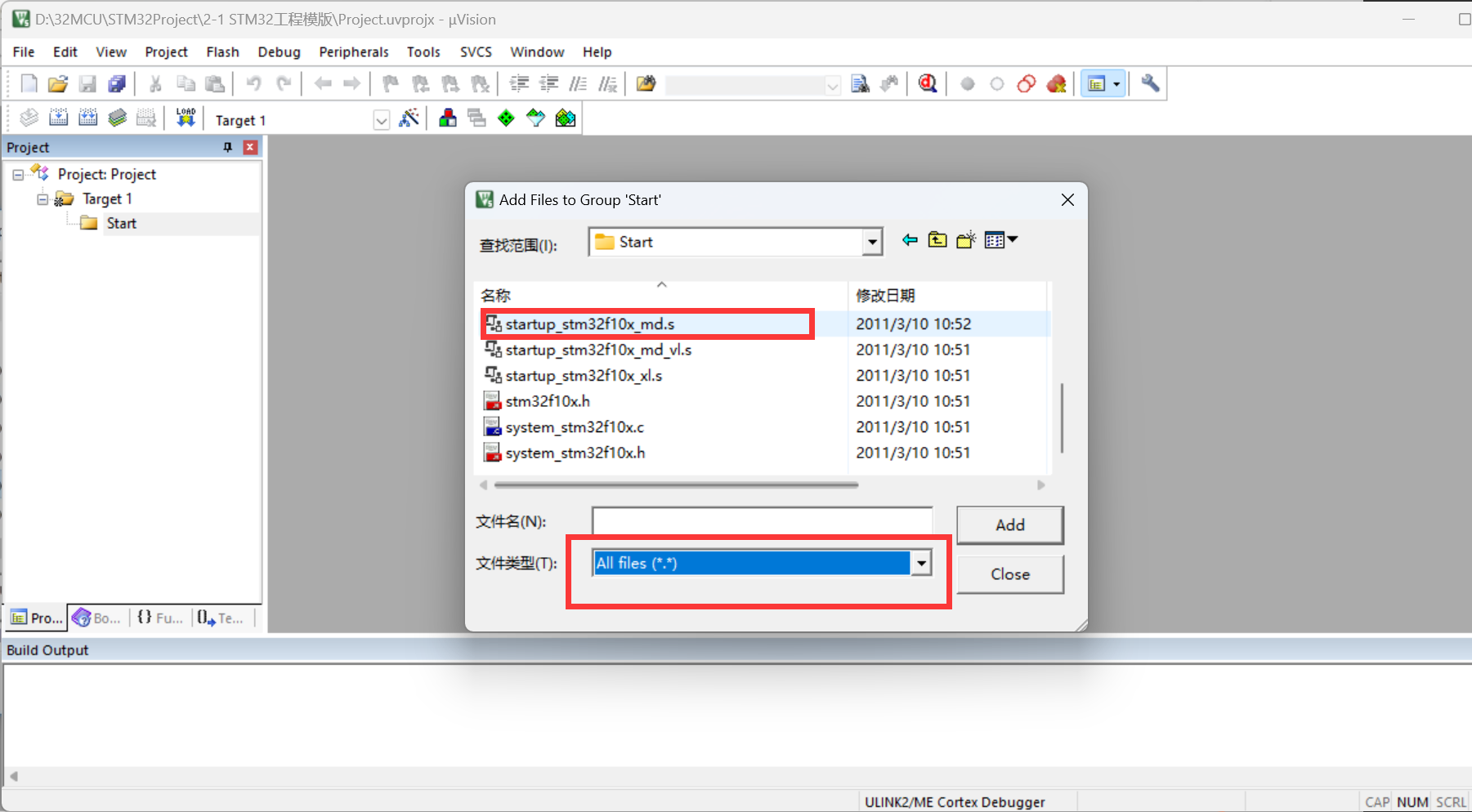The width and height of the screenshot is (1472, 812).
Task: Click the file name input field
Action: tap(763, 522)
